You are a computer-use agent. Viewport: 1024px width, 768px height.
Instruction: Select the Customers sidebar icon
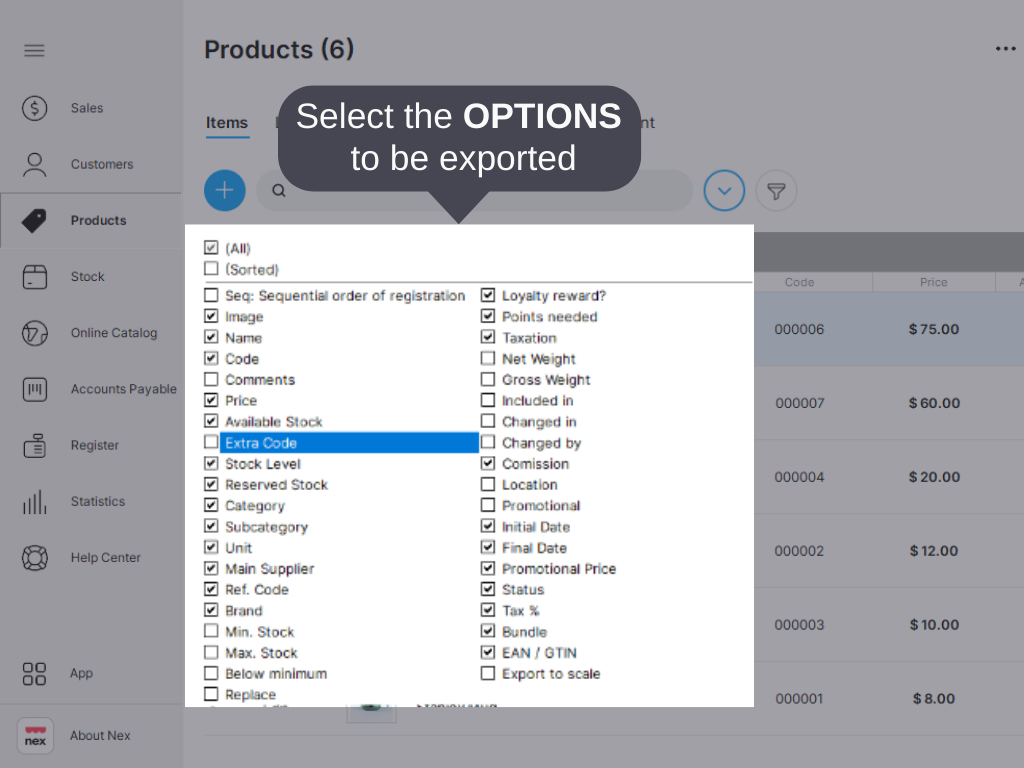pyautogui.click(x=35, y=164)
